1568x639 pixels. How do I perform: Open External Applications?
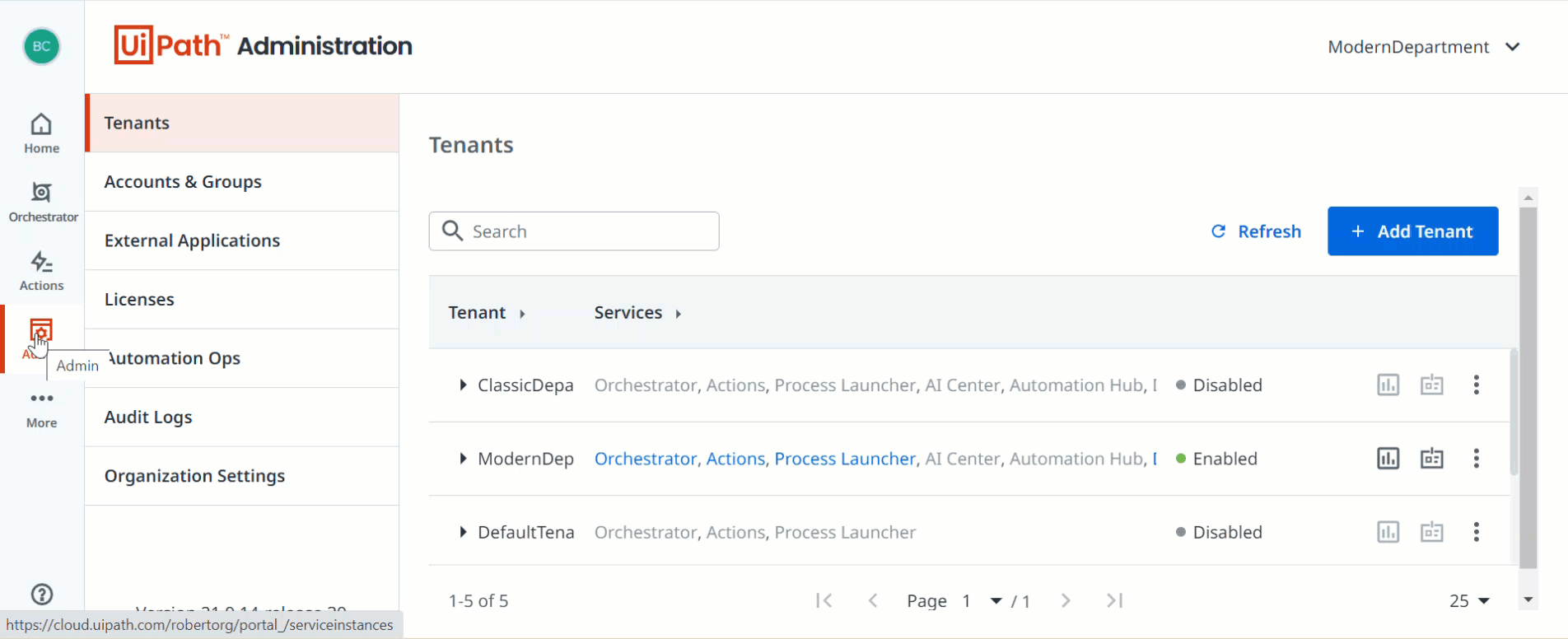coord(242,240)
